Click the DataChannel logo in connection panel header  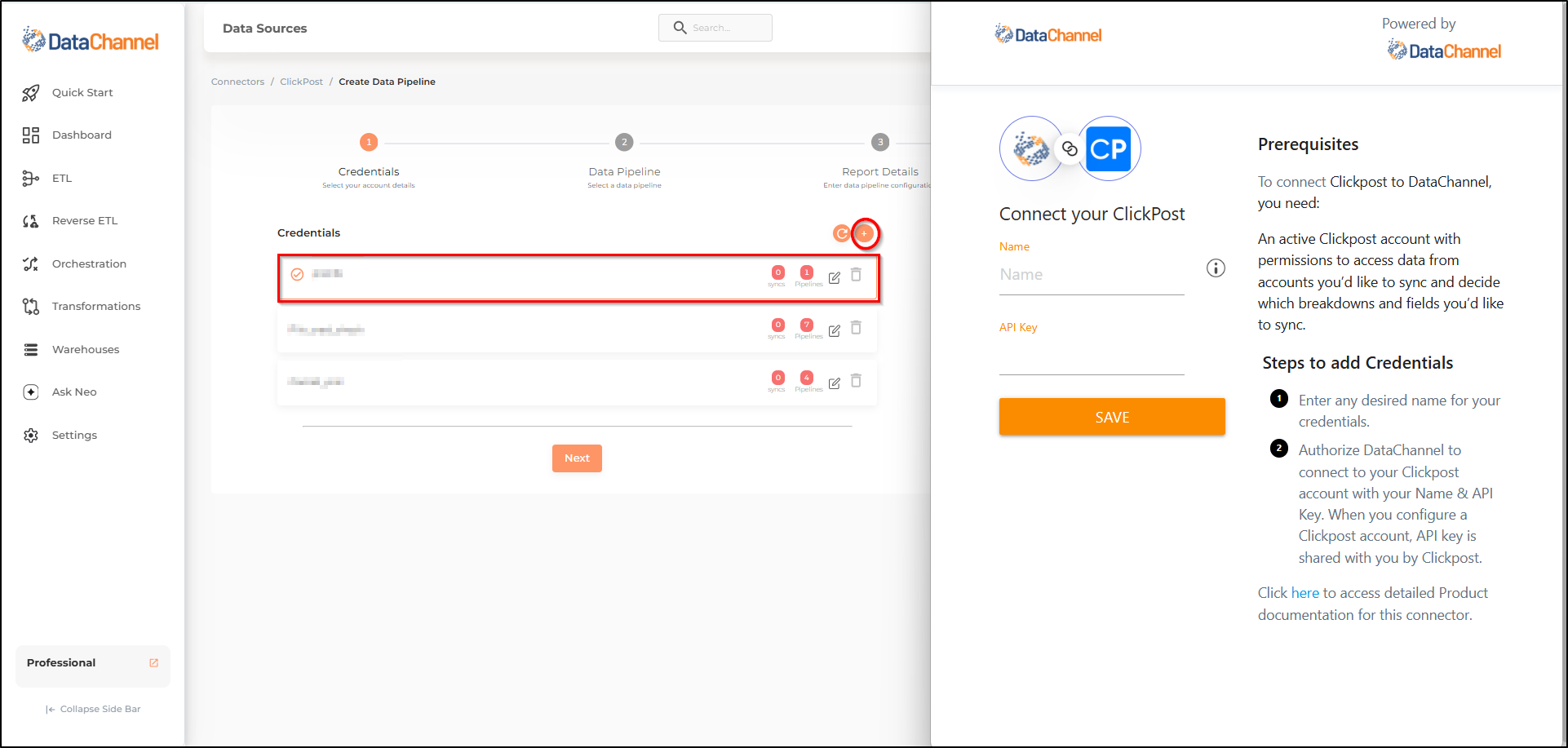(x=1048, y=34)
